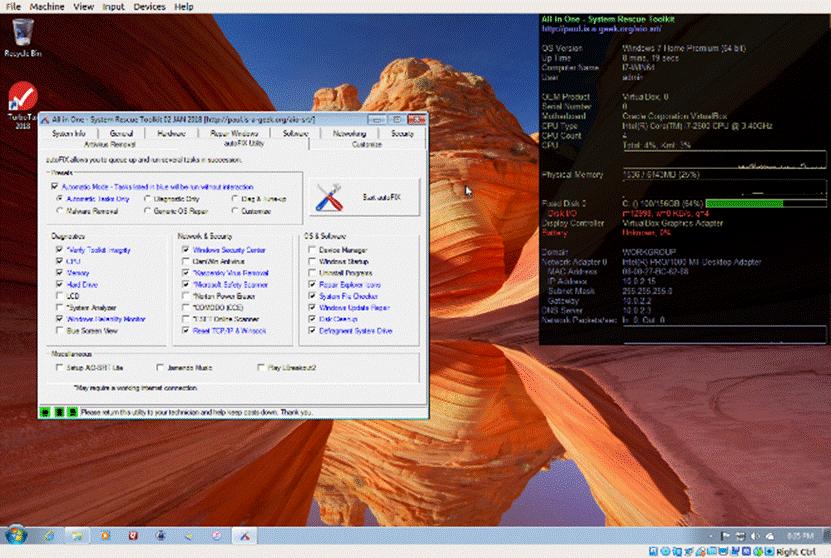Click the wrench and screwdriver autoFIX icon
The image size is (831, 558).
[x=329, y=198]
